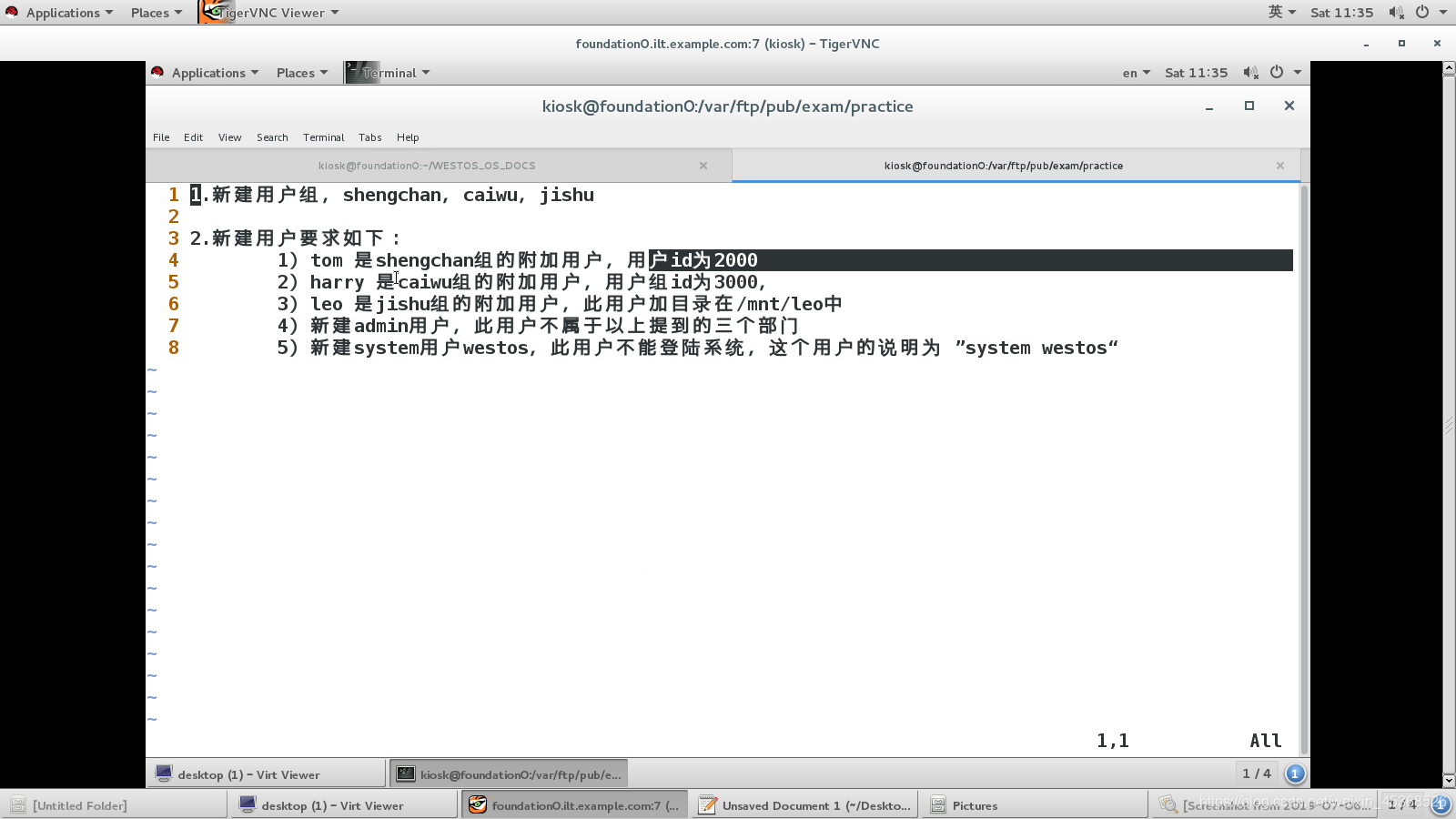Click the vim All status indicator
This screenshot has width=1456, height=819.
point(1266,741)
